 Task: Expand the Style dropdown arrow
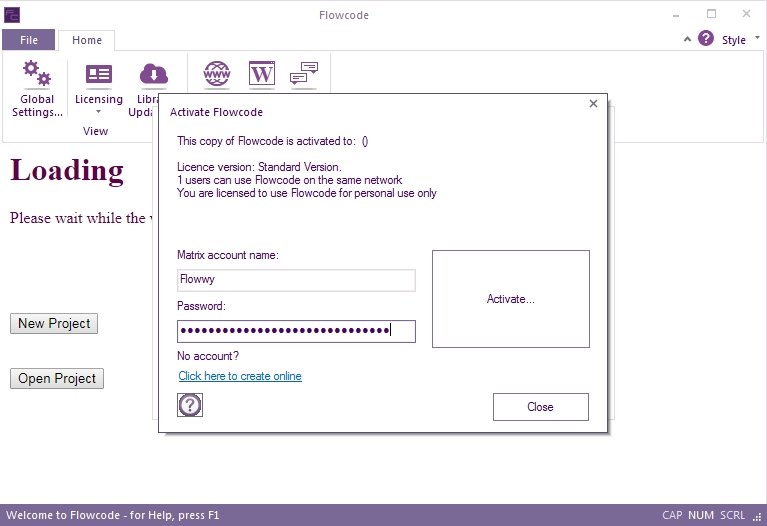[757, 37]
